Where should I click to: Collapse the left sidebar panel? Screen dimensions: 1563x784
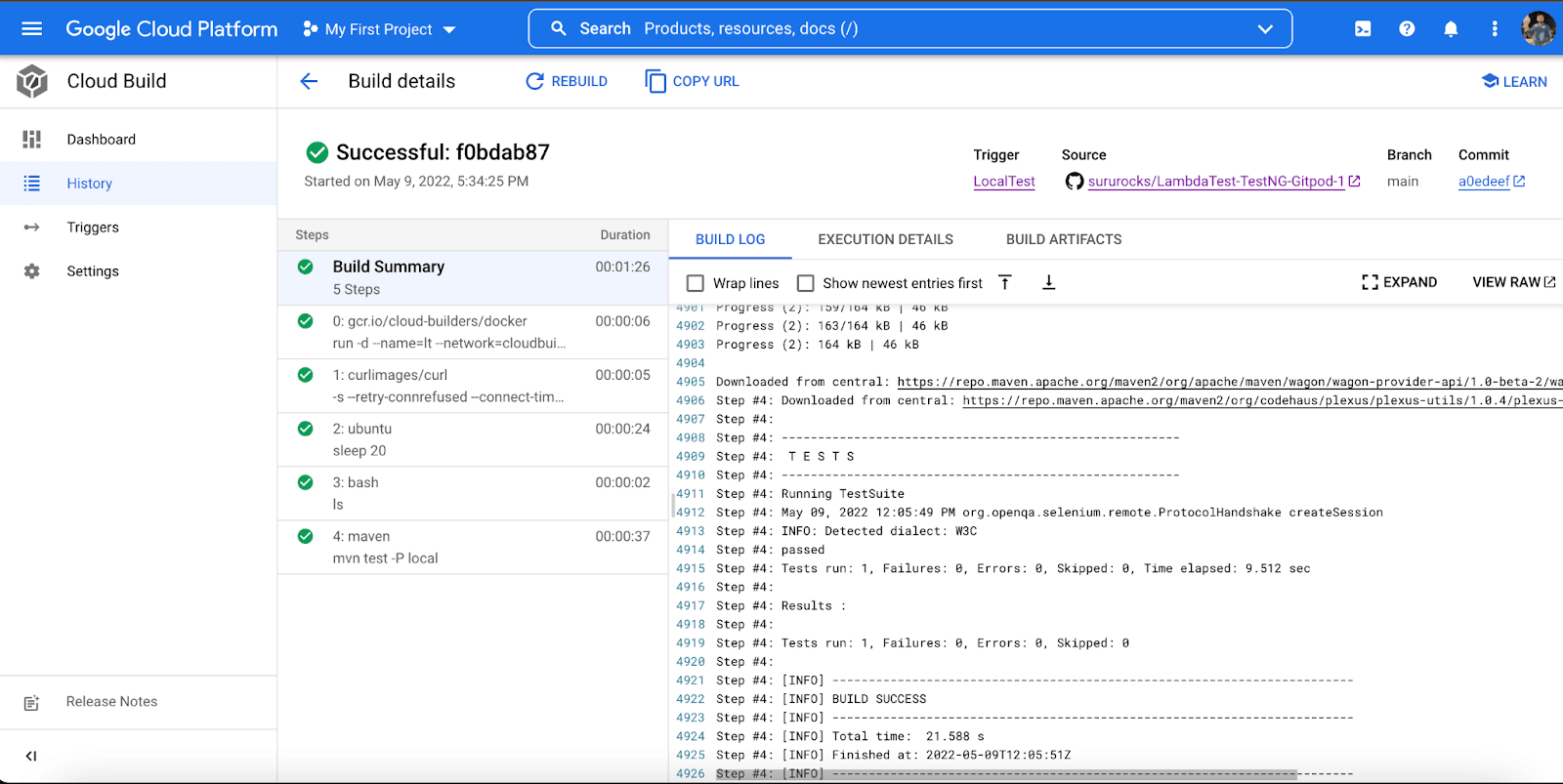click(x=31, y=756)
